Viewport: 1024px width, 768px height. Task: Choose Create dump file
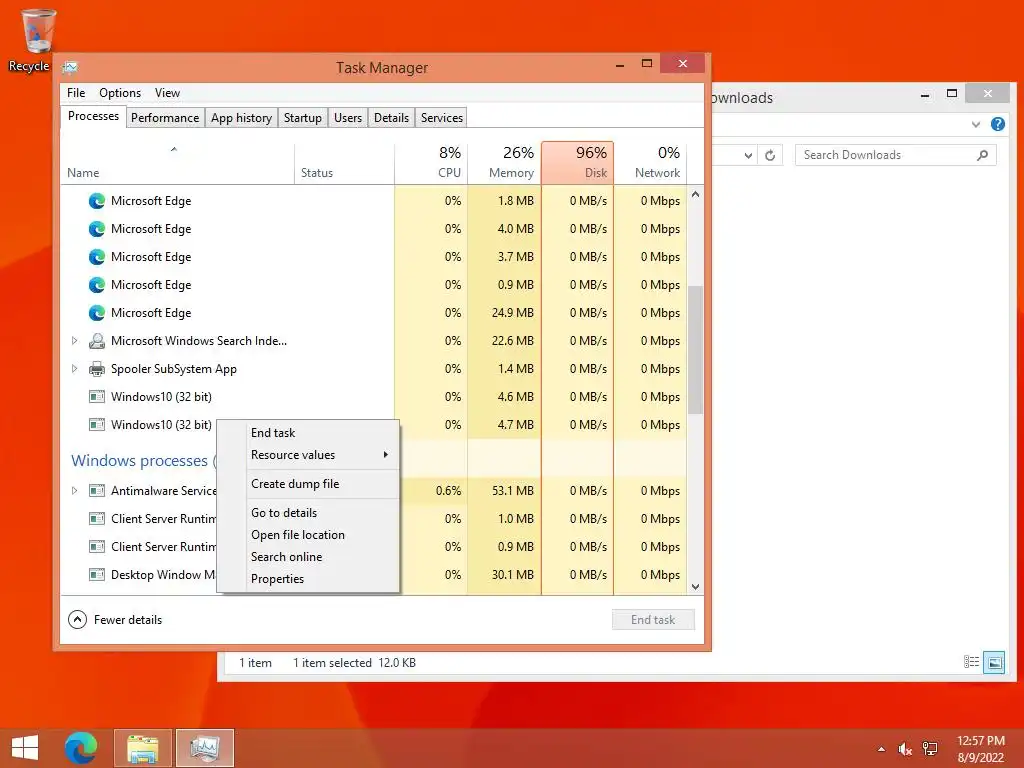pyautogui.click(x=308, y=484)
